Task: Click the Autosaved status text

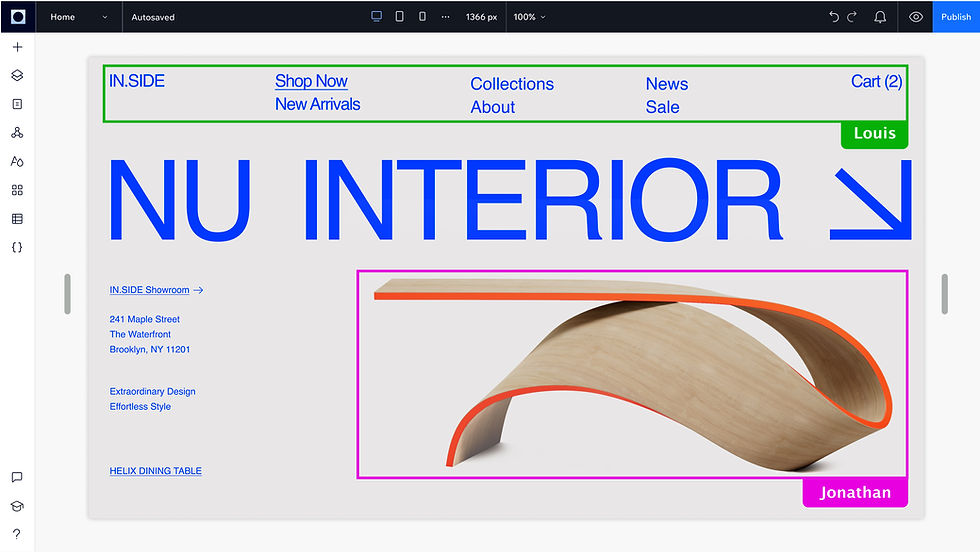Action: (x=153, y=17)
